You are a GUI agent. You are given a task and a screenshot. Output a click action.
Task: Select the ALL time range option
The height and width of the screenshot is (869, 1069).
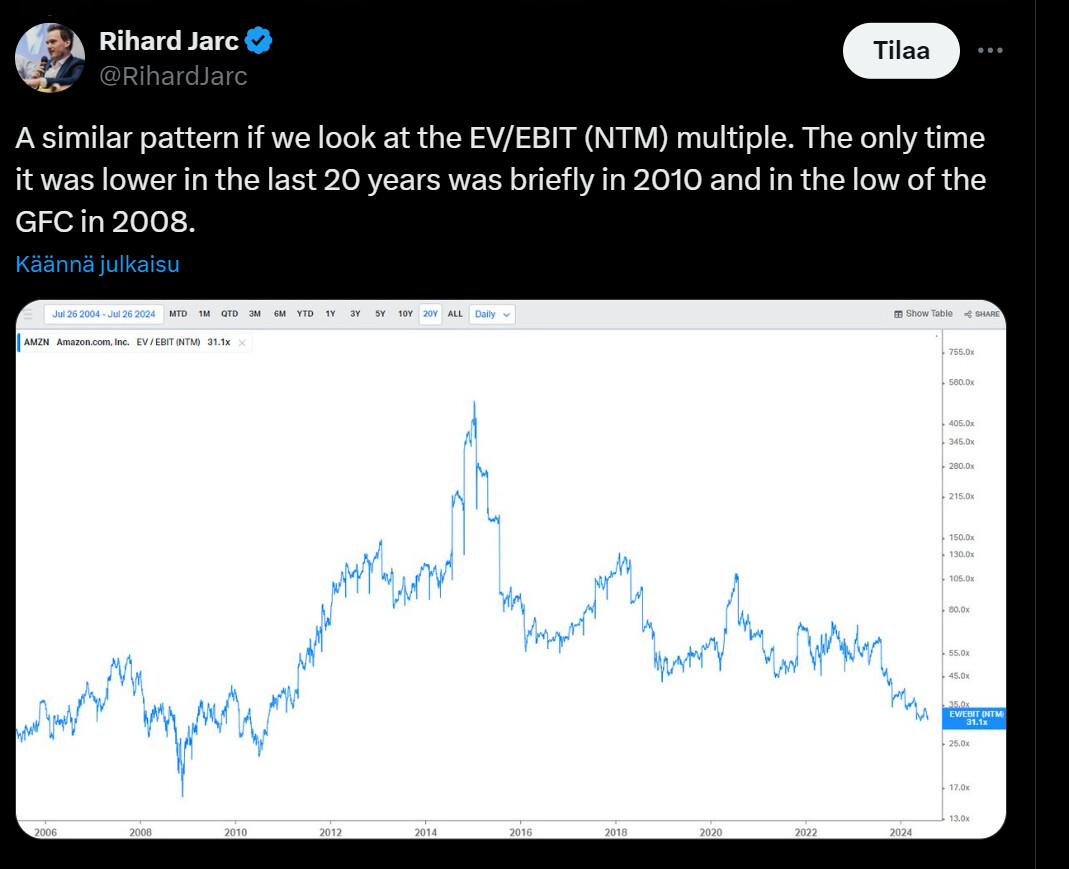tap(455, 314)
